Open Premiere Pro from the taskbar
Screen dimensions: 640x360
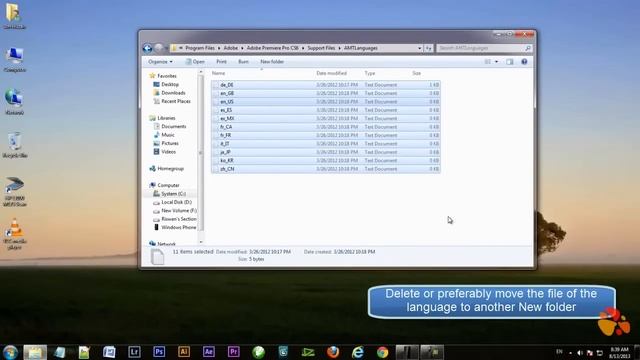tap(233, 352)
